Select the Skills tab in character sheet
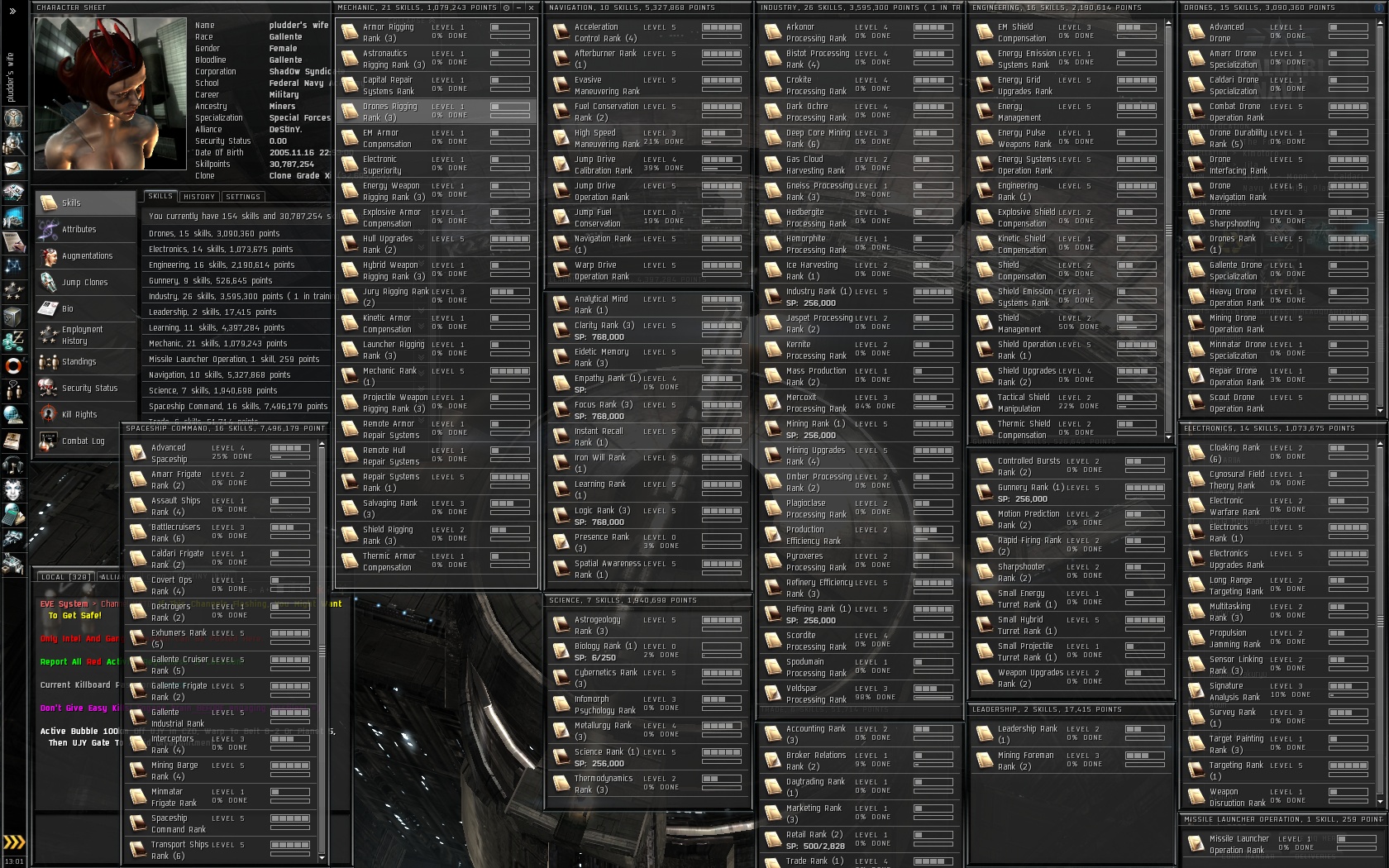 (x=160, y=196)
